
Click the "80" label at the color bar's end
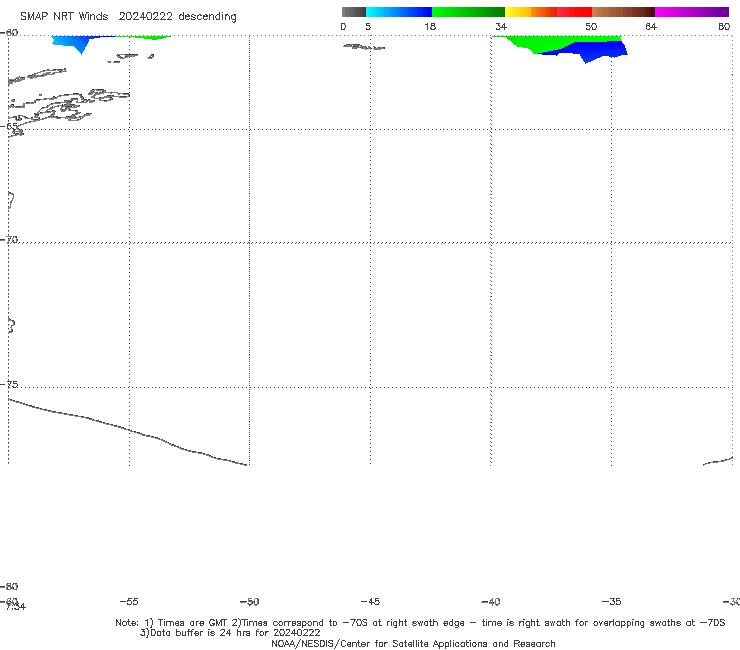(x=724, y=26)
